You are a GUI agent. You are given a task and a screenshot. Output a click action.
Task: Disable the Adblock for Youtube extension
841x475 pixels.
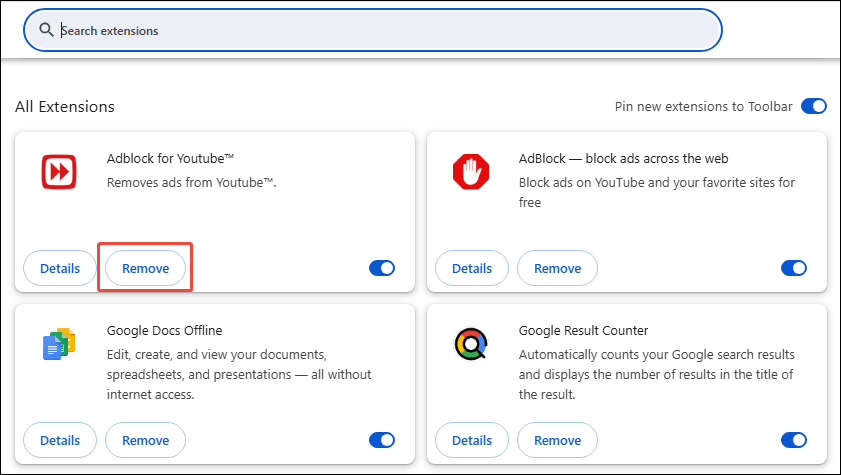[x=382, y=268]
